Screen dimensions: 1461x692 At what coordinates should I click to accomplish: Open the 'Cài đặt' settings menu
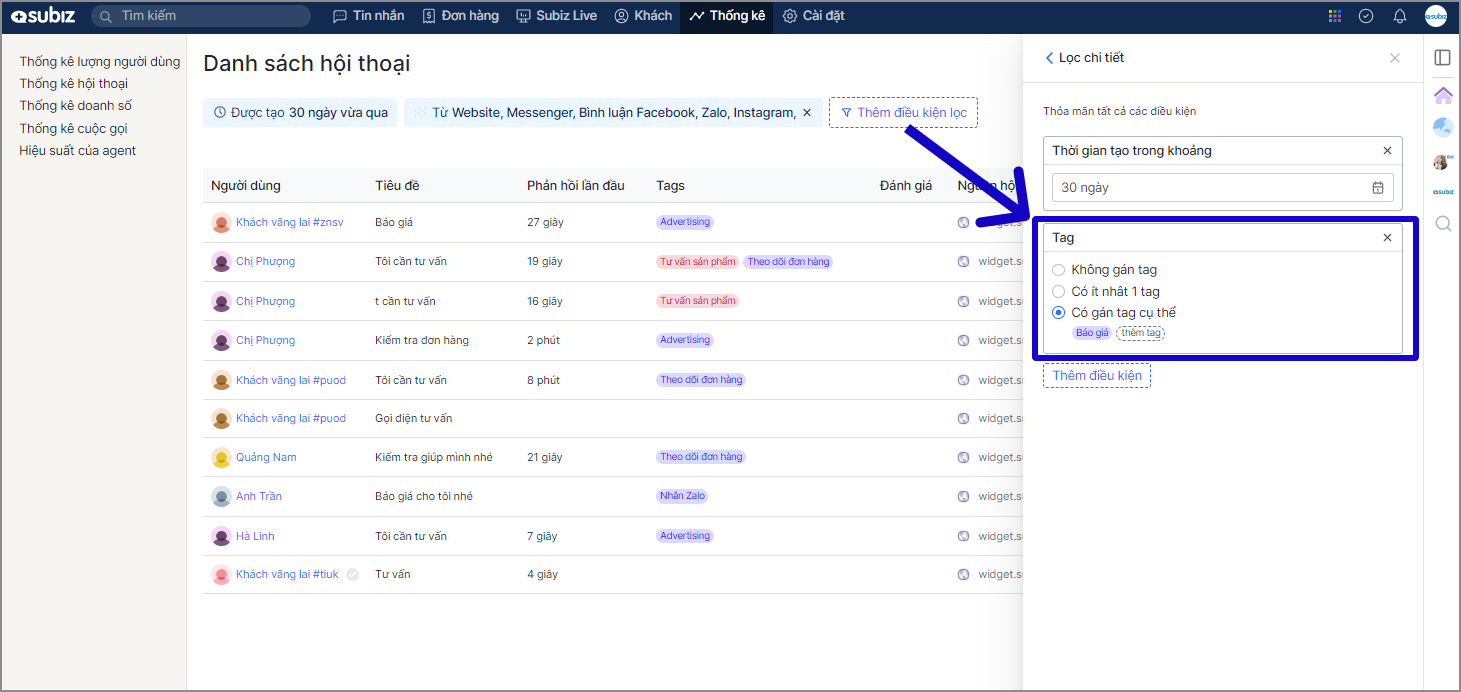pyautogui.click(x=814, y=16)
